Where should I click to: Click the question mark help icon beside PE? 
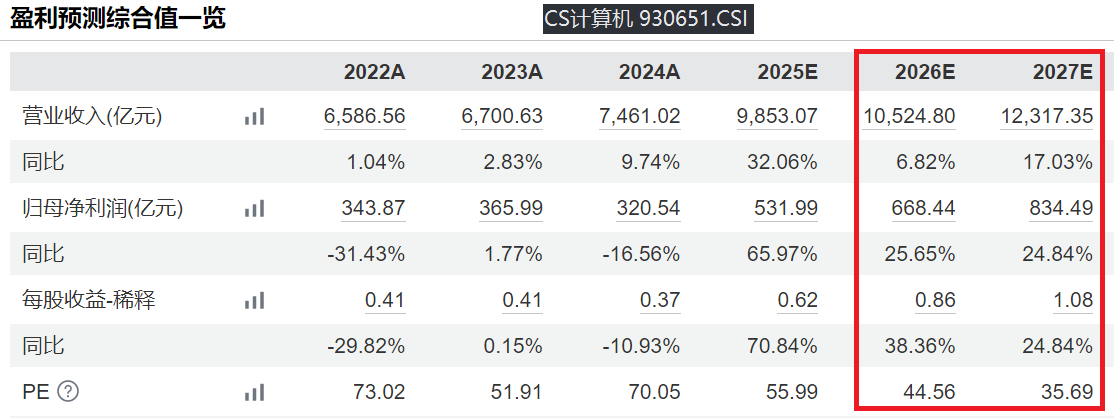67,392
